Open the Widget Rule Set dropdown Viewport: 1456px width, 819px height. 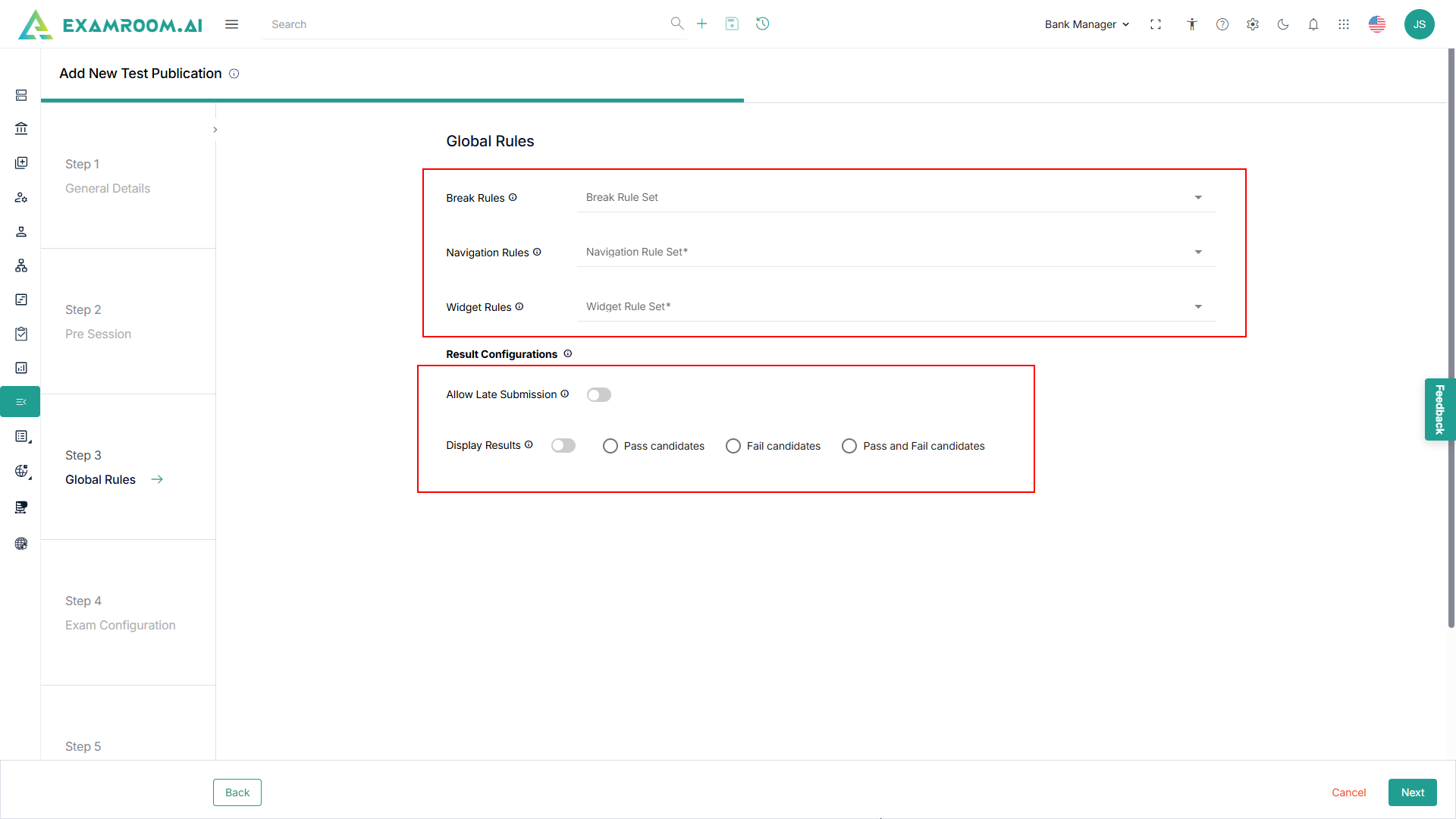(895, 306)
